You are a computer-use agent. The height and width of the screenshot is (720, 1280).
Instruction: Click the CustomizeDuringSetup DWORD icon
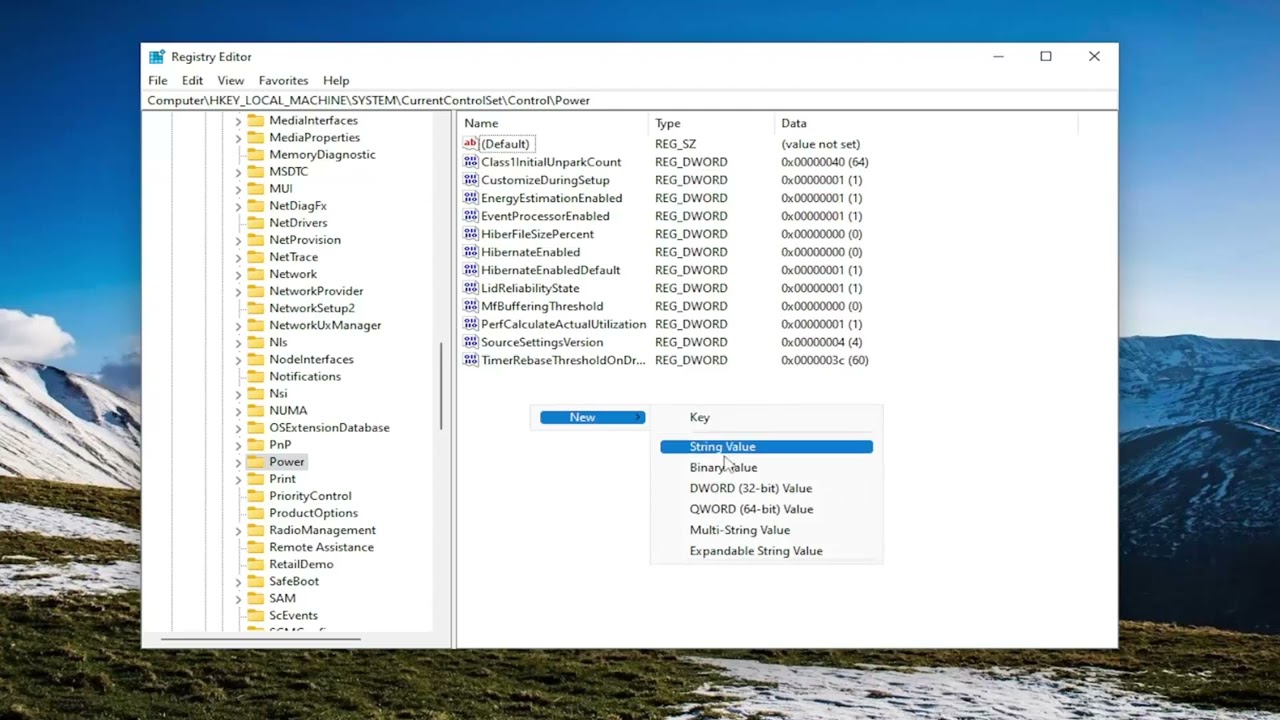(x=471, y=180)
